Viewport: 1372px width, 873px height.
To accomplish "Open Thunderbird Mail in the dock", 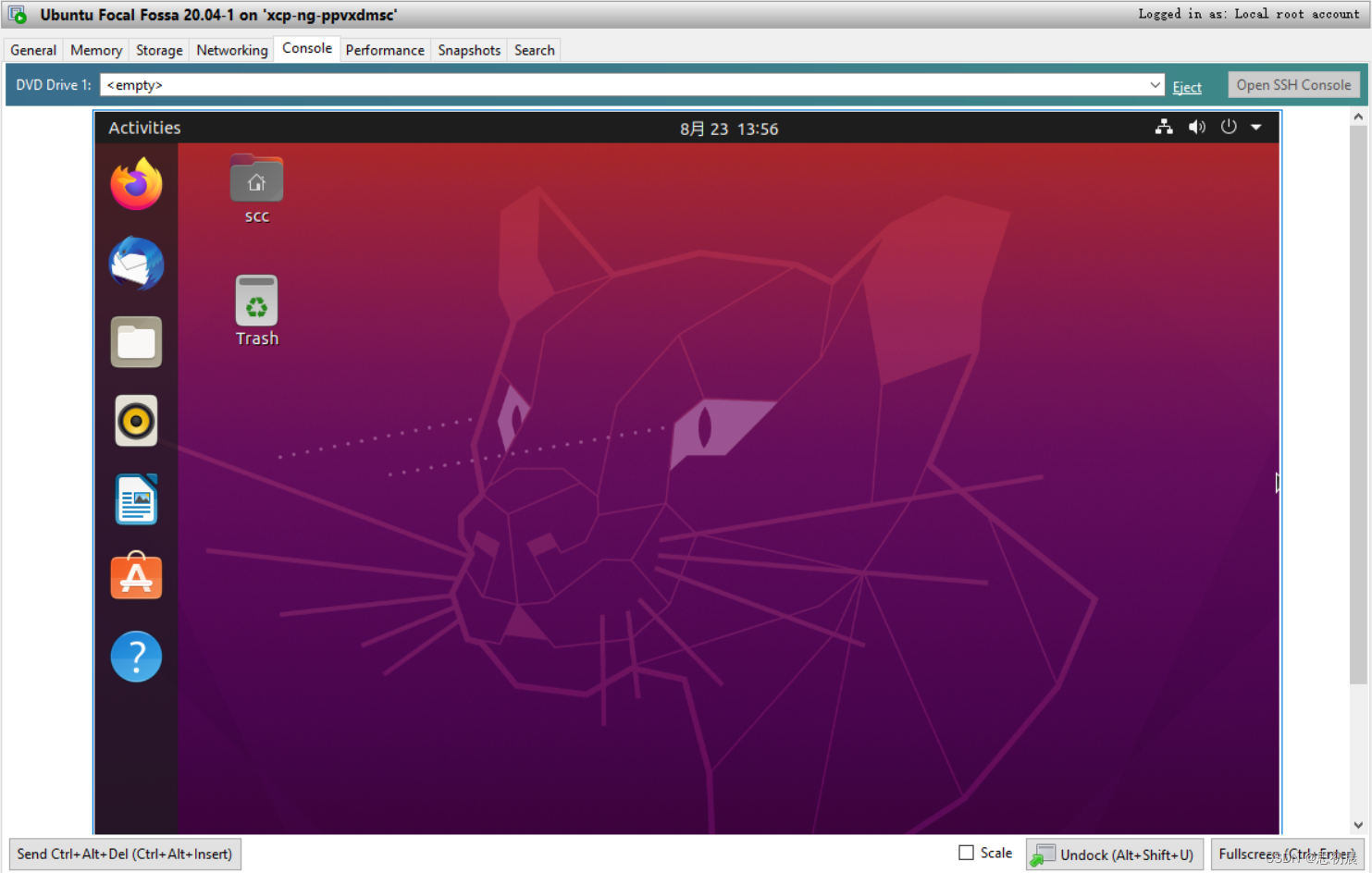I will click(x=136, y=264).
